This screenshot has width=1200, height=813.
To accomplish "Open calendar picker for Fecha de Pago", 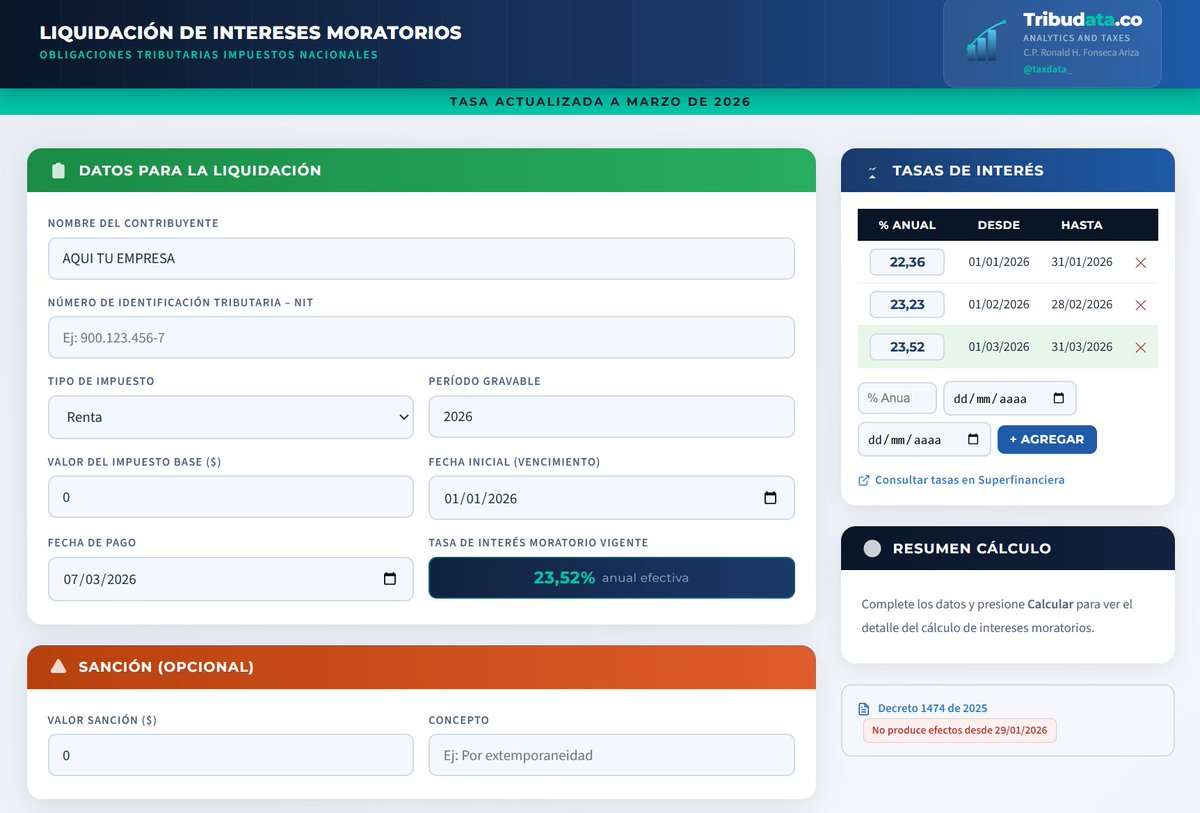I will 390,579.
